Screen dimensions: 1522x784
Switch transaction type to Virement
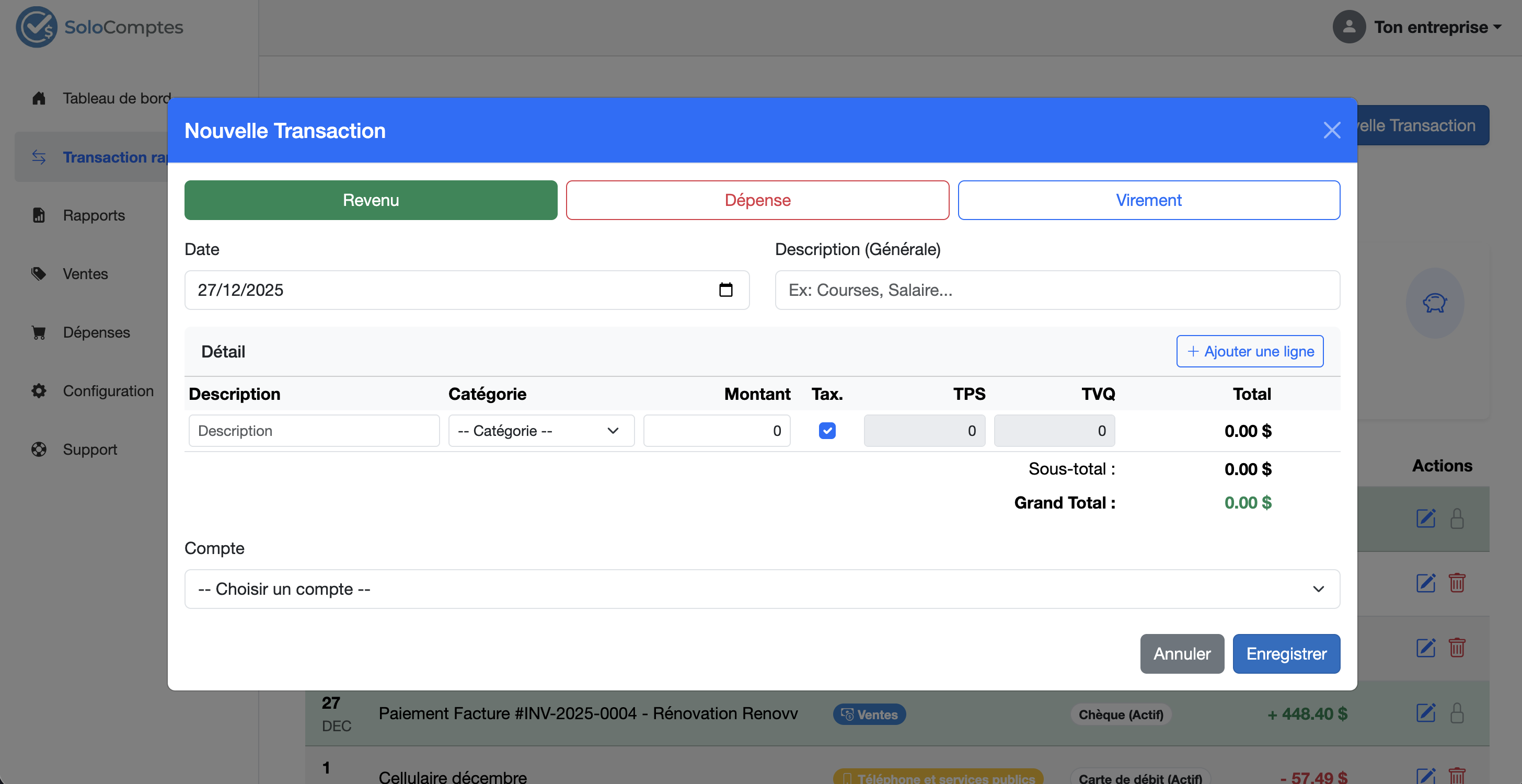1148,200
